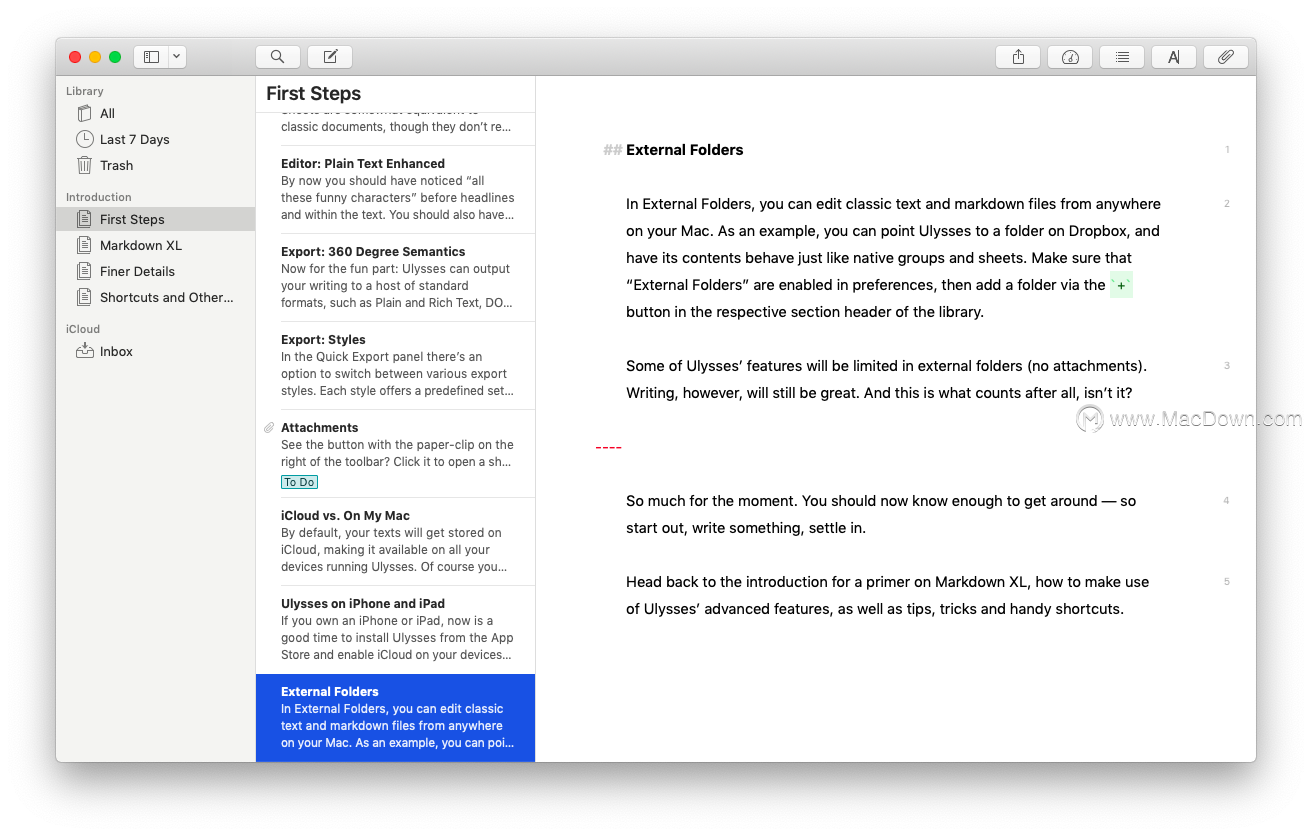Click the Finer Details sheet icon
Screen dimensions: 1312x836
point(84,271)
